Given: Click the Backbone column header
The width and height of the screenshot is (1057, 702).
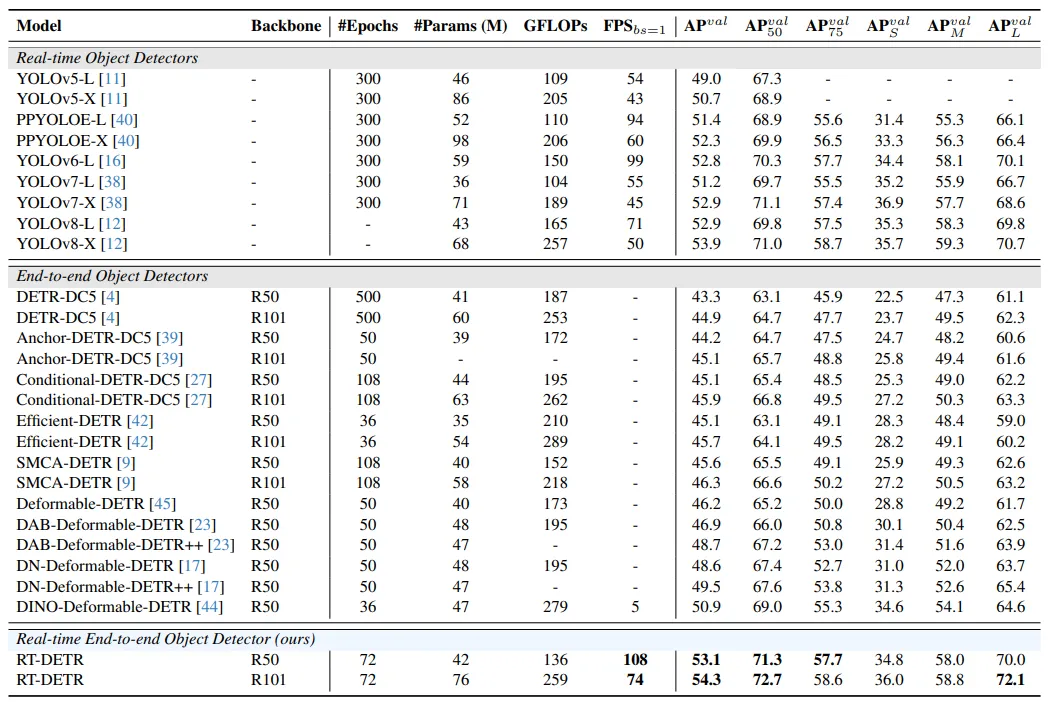Looking at the screenshot, I should coord(285,27).
